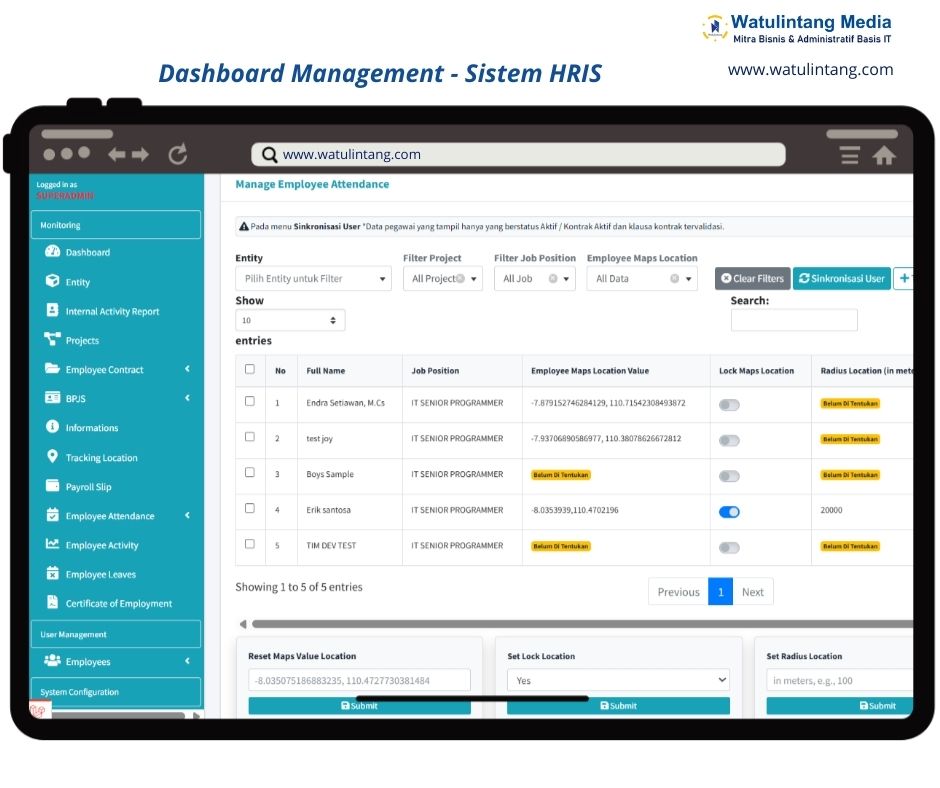Select page 1 in pagination
This screenshot has height=788, width=940.
point(721,592)
